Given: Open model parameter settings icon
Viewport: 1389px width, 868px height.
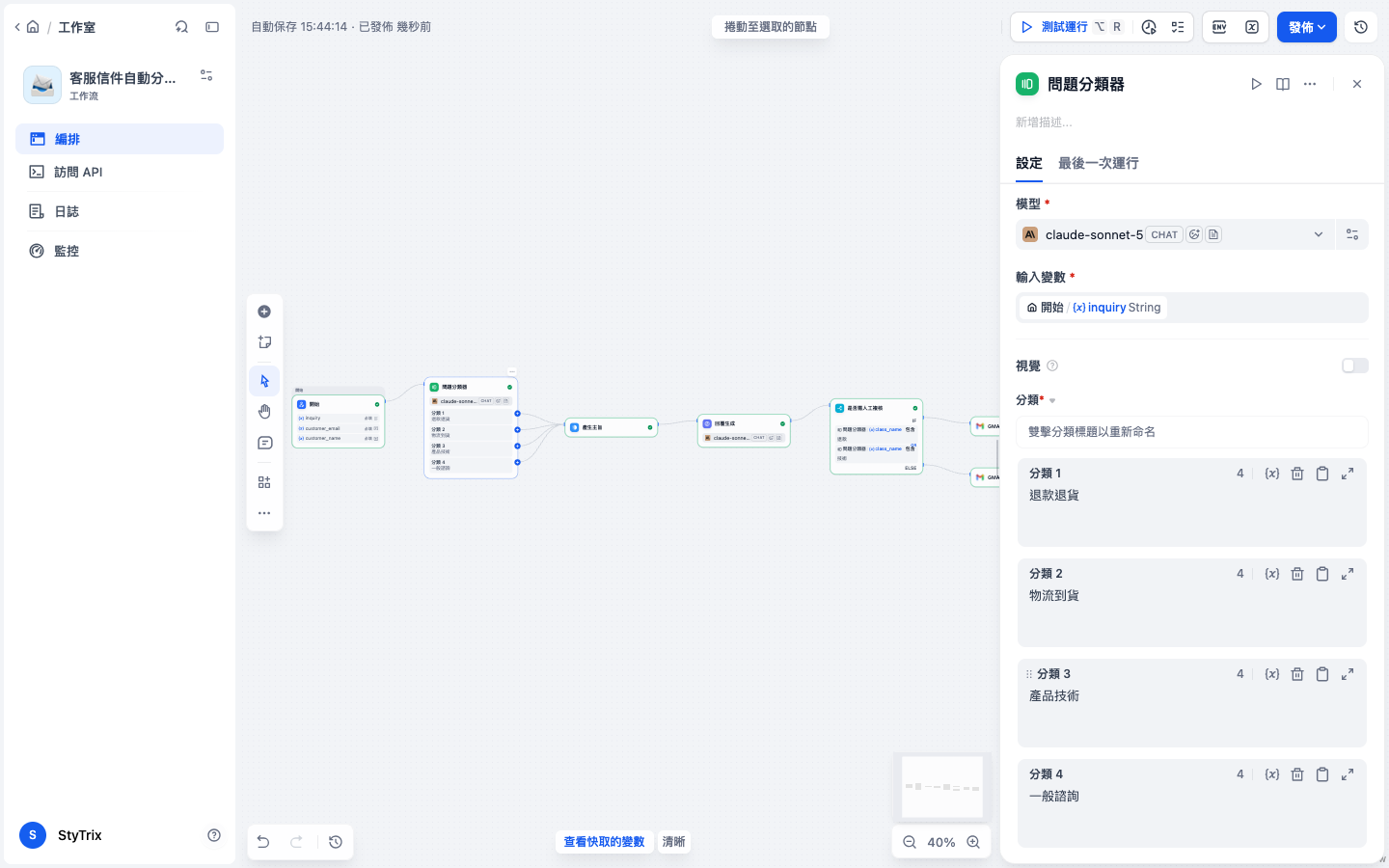Looking at the screenshot, I should [x=1352, y=234].
